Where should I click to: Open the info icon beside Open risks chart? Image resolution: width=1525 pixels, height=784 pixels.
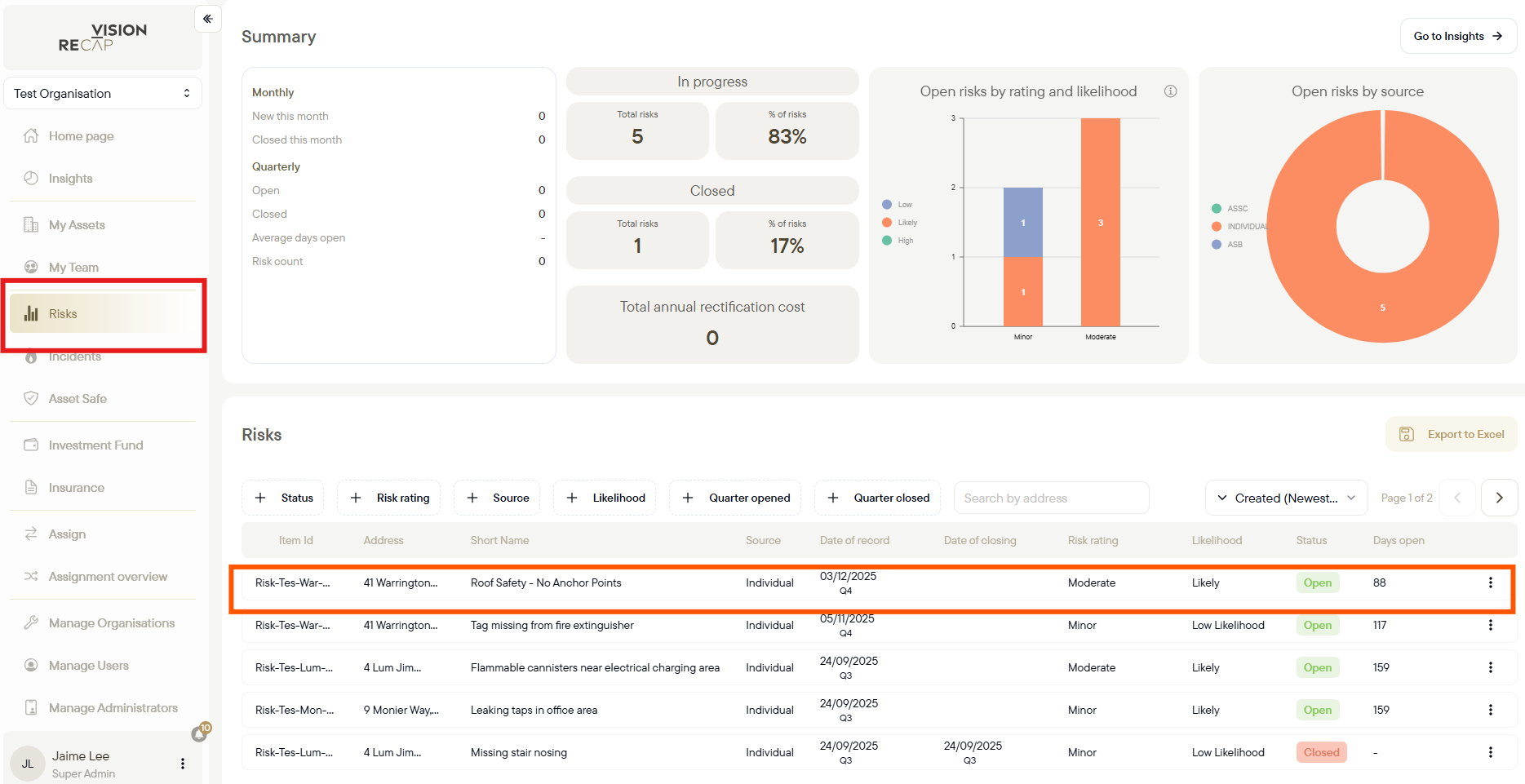1170,91
